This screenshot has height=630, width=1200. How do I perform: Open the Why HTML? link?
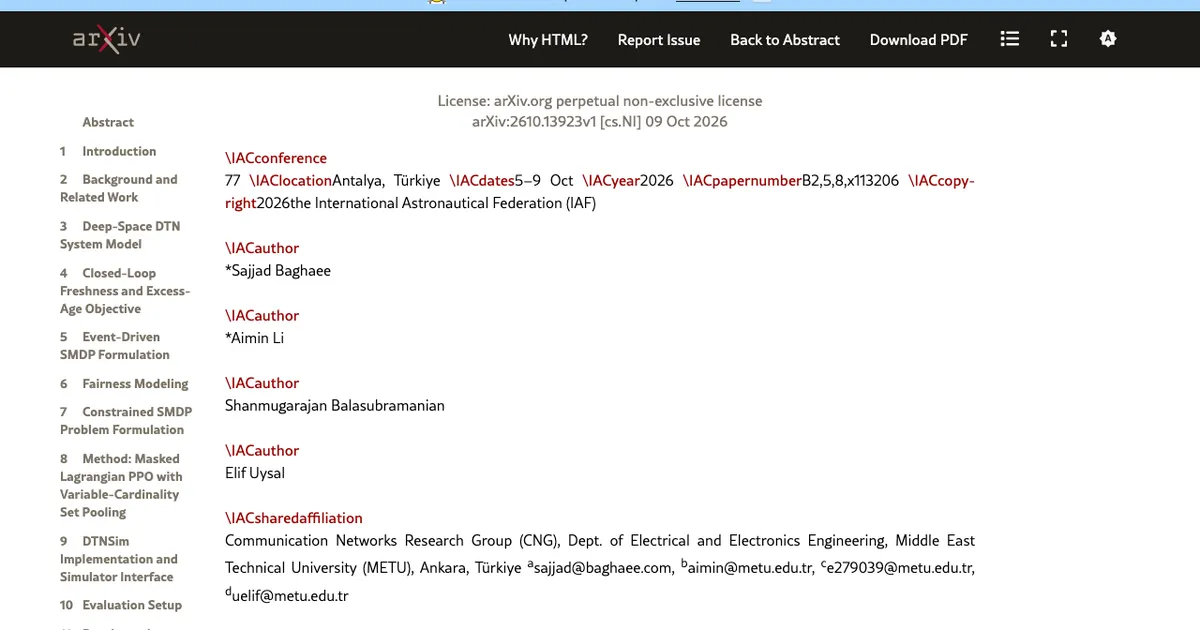click(548, 40)
